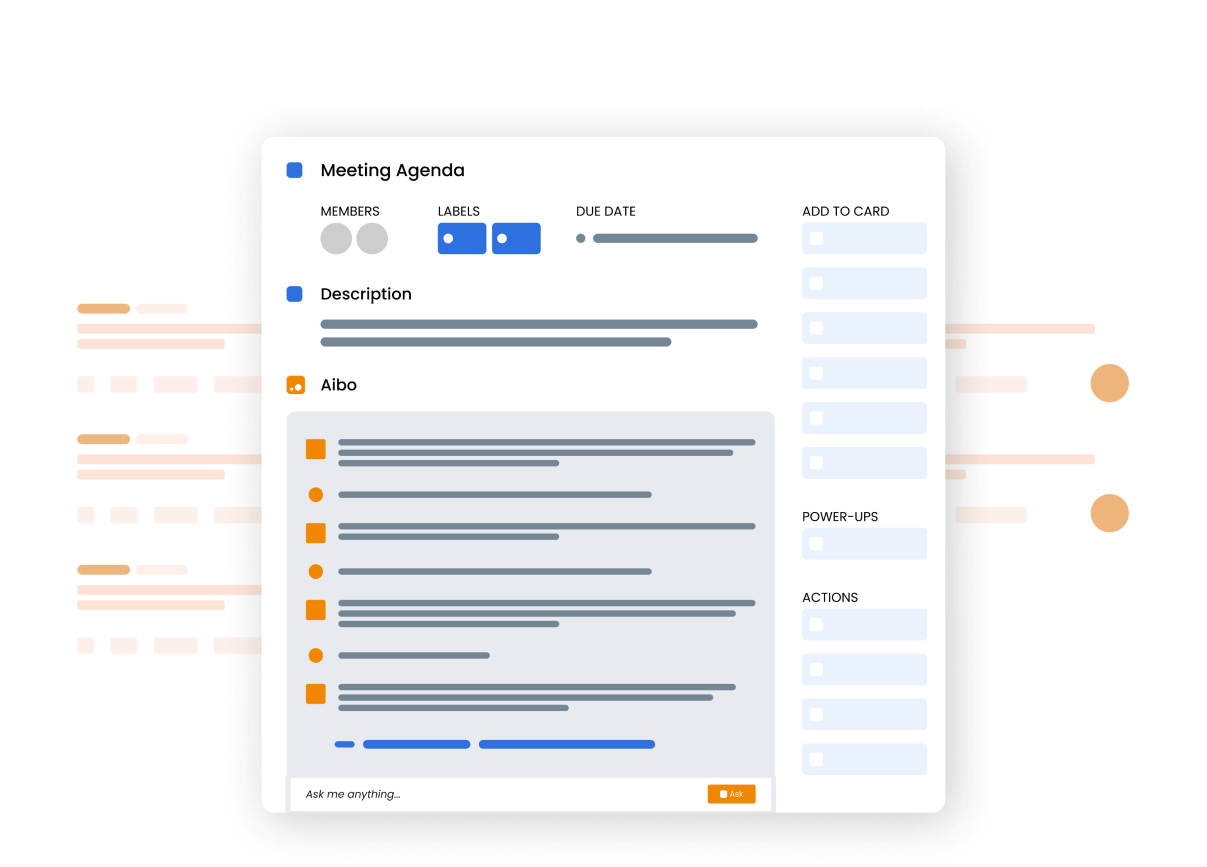The image size is (1207, 867).
Task: Click the bottommost button under ACTIONS
Action: [x=864, y=759]
